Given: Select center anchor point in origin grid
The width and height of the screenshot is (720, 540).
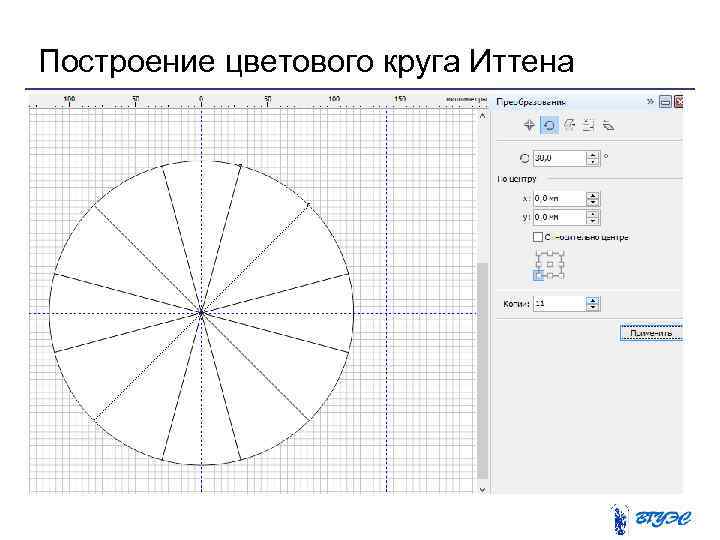Looking at the screenshot, I should click(550, 264).
